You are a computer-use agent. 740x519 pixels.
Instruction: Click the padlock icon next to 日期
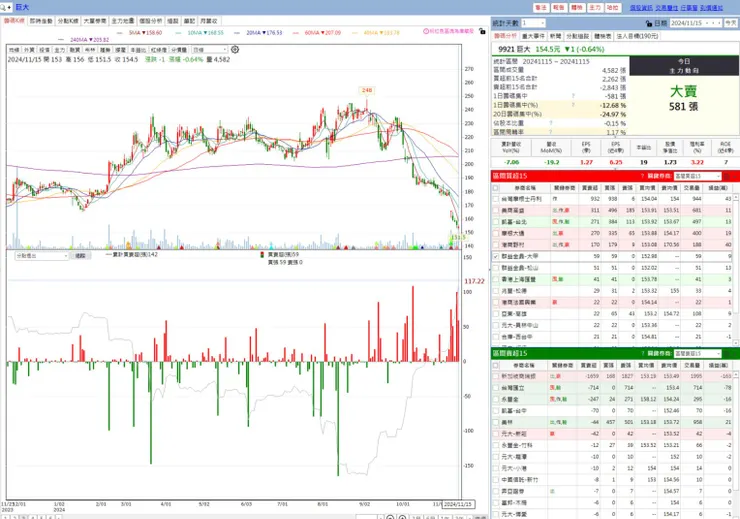649,23
